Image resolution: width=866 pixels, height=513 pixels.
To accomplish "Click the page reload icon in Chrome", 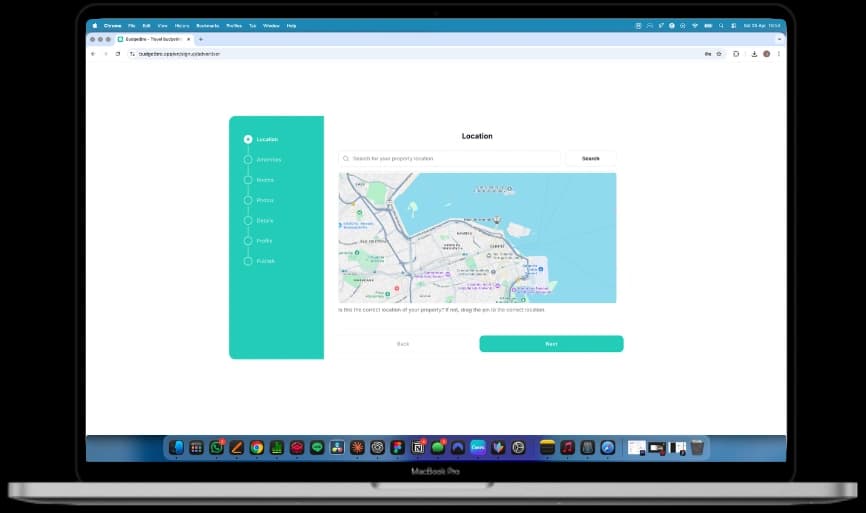I will 117,54.
